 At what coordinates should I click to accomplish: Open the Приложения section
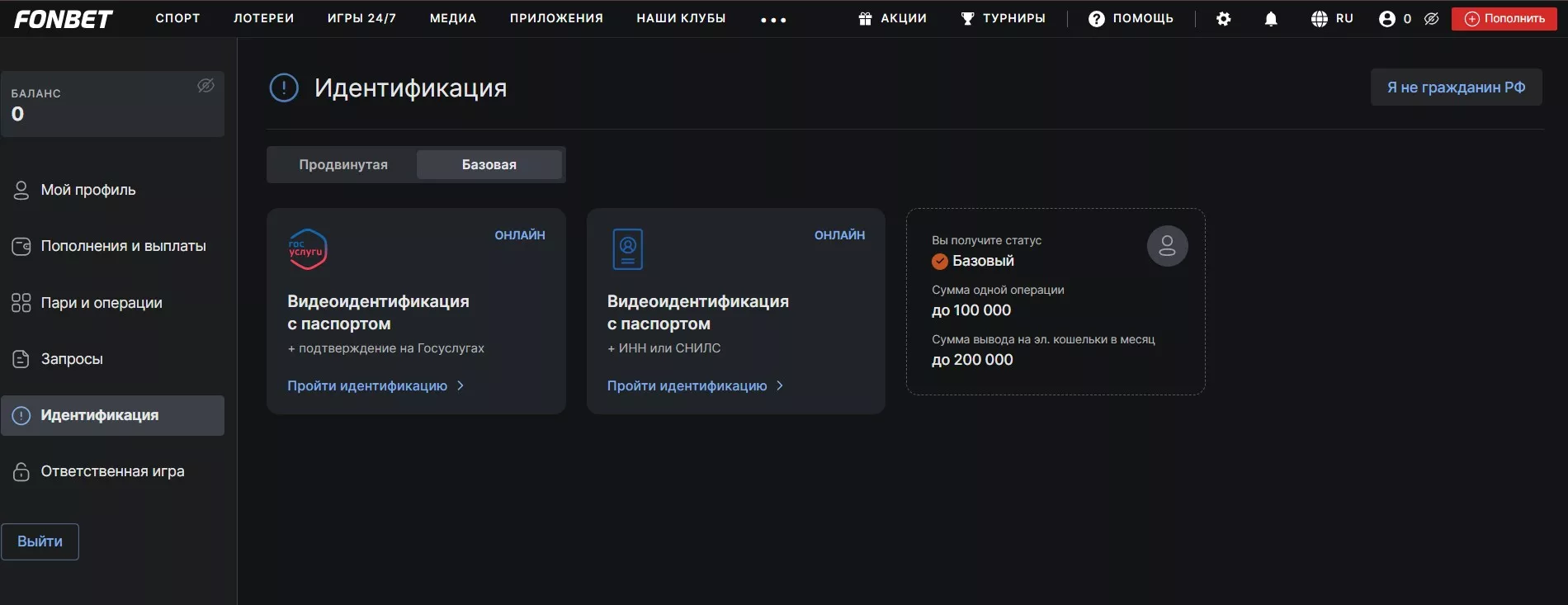[x=556, y=18]
